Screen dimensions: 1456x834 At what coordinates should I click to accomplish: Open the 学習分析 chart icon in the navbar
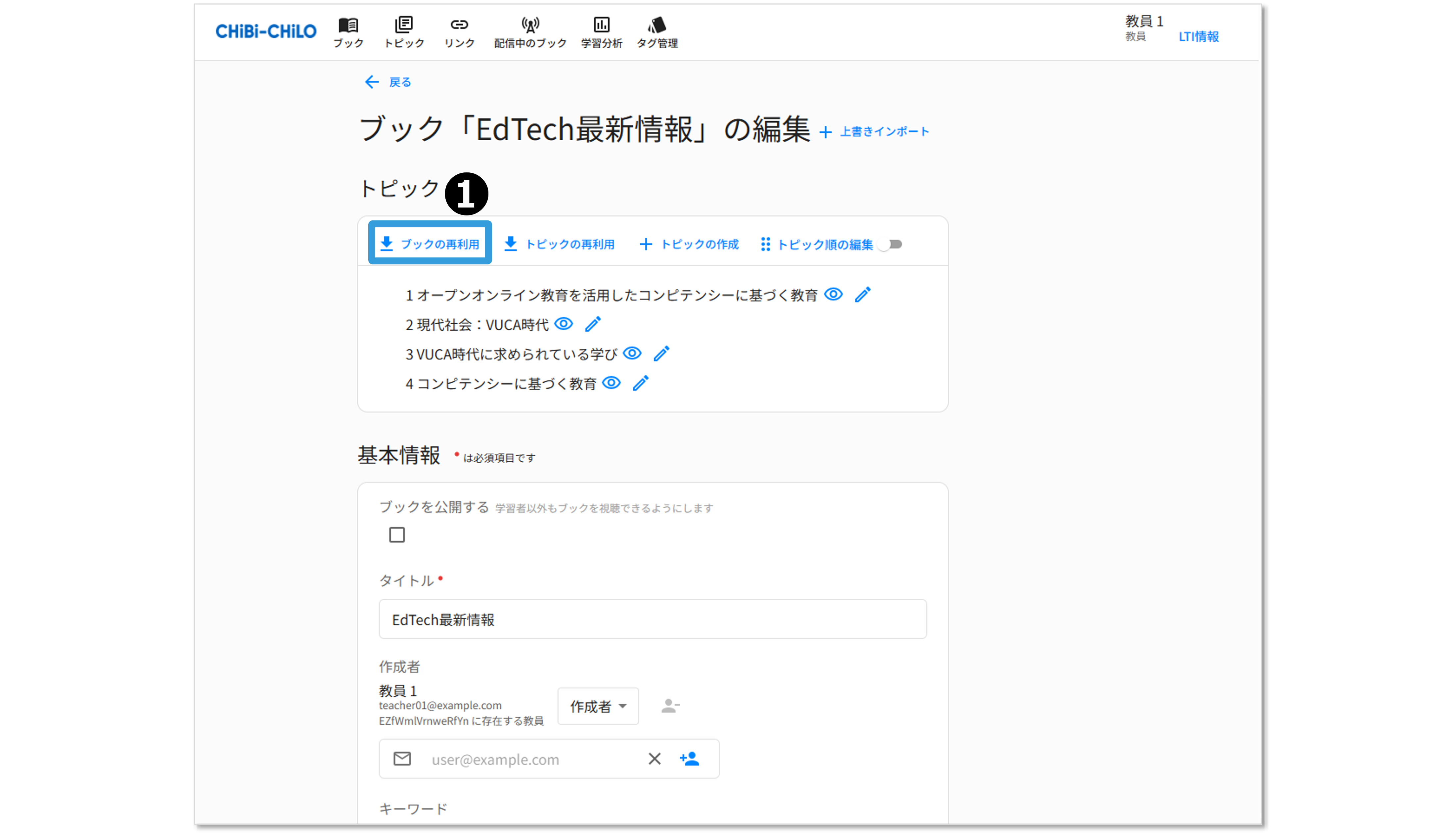tap(601, 25)
